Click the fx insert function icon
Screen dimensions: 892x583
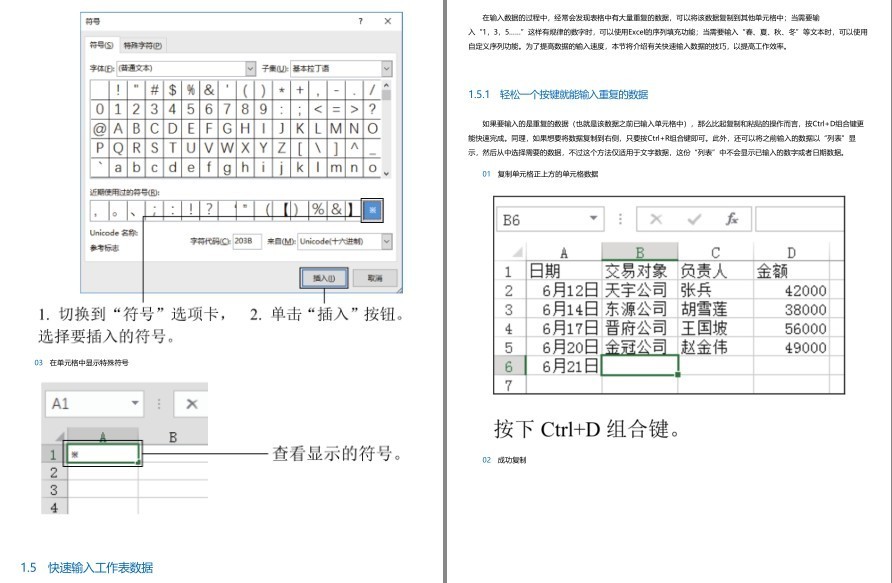[732, 219]
